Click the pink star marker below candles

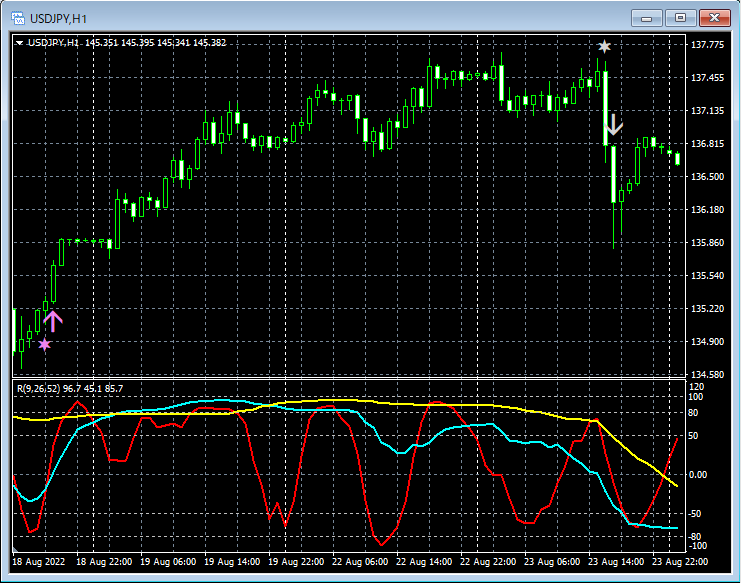44,345
